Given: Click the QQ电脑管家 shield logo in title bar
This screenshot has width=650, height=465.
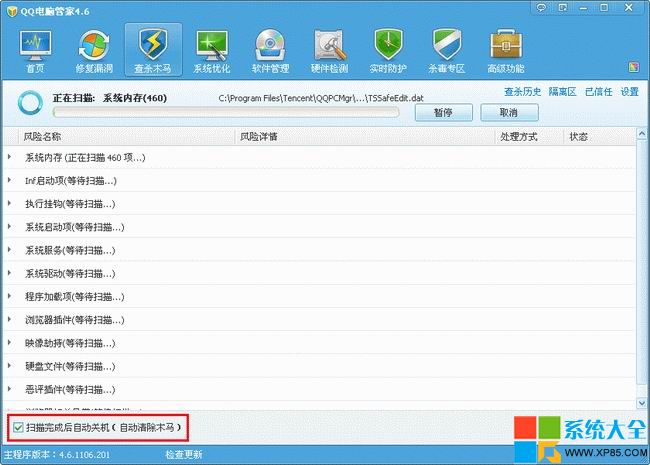Looking at the screenshot, I should pyautogui.click(x=12, y=11).
